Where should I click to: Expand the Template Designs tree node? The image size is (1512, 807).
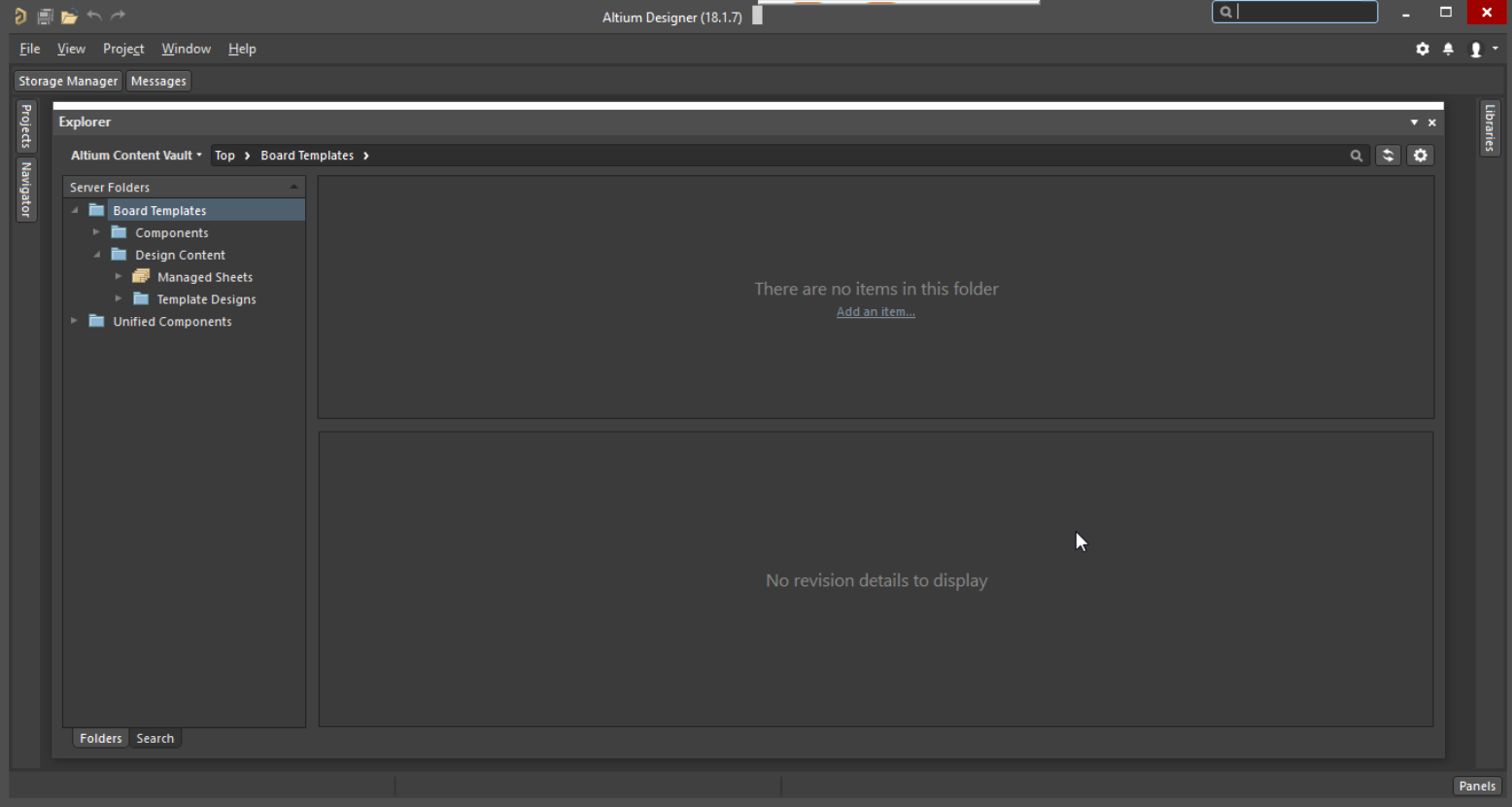(119, 299)
